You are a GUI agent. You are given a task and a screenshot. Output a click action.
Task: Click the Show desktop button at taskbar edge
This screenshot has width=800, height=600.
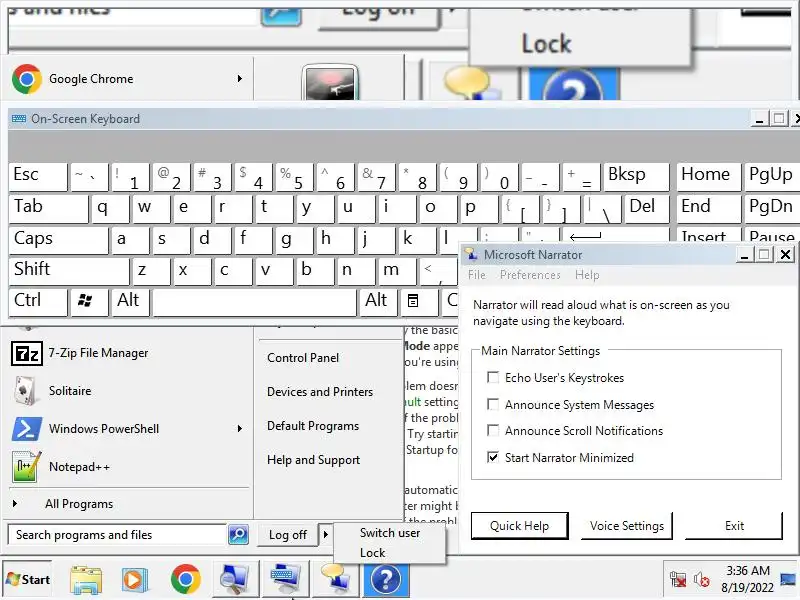point(788,579)
